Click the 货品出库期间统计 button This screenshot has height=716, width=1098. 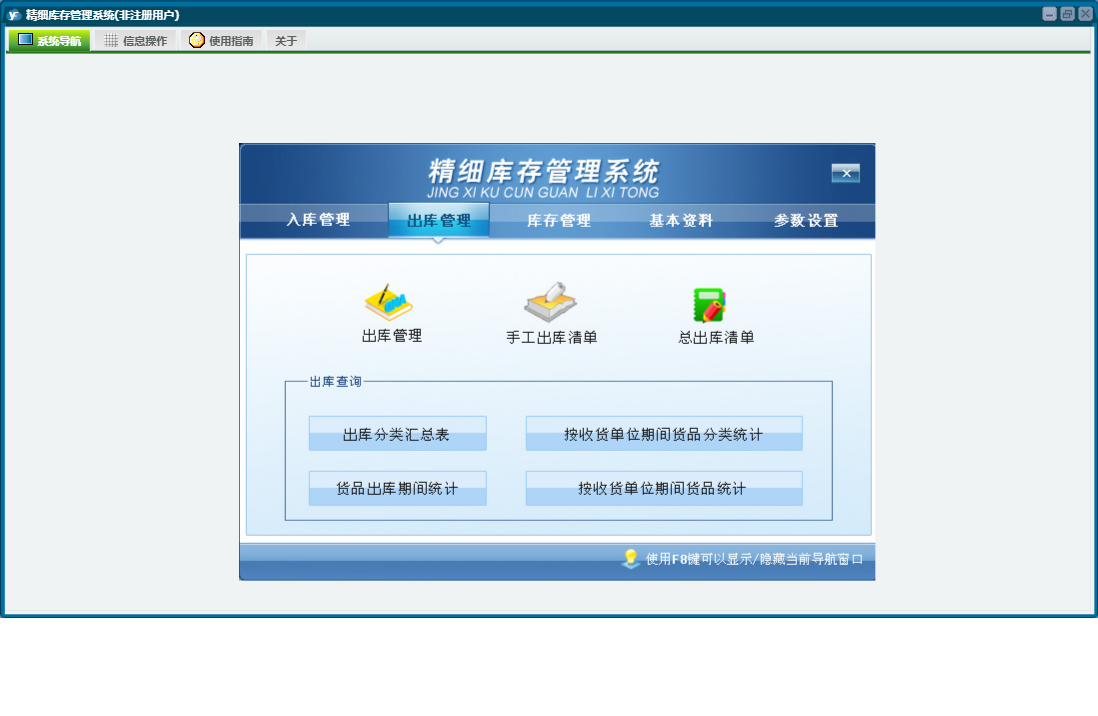tap(397, 488)
